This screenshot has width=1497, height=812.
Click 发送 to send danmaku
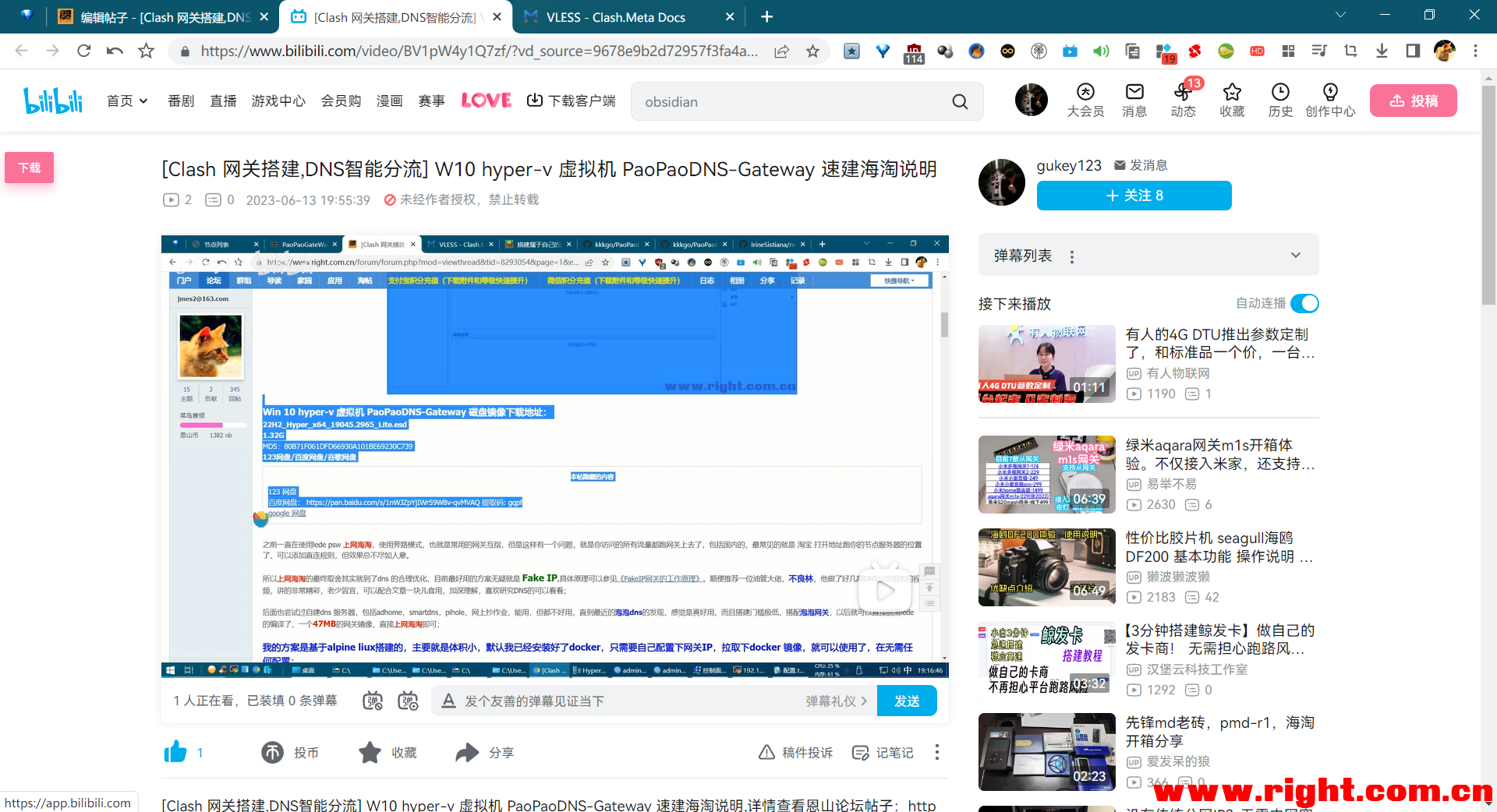(907, 701)
